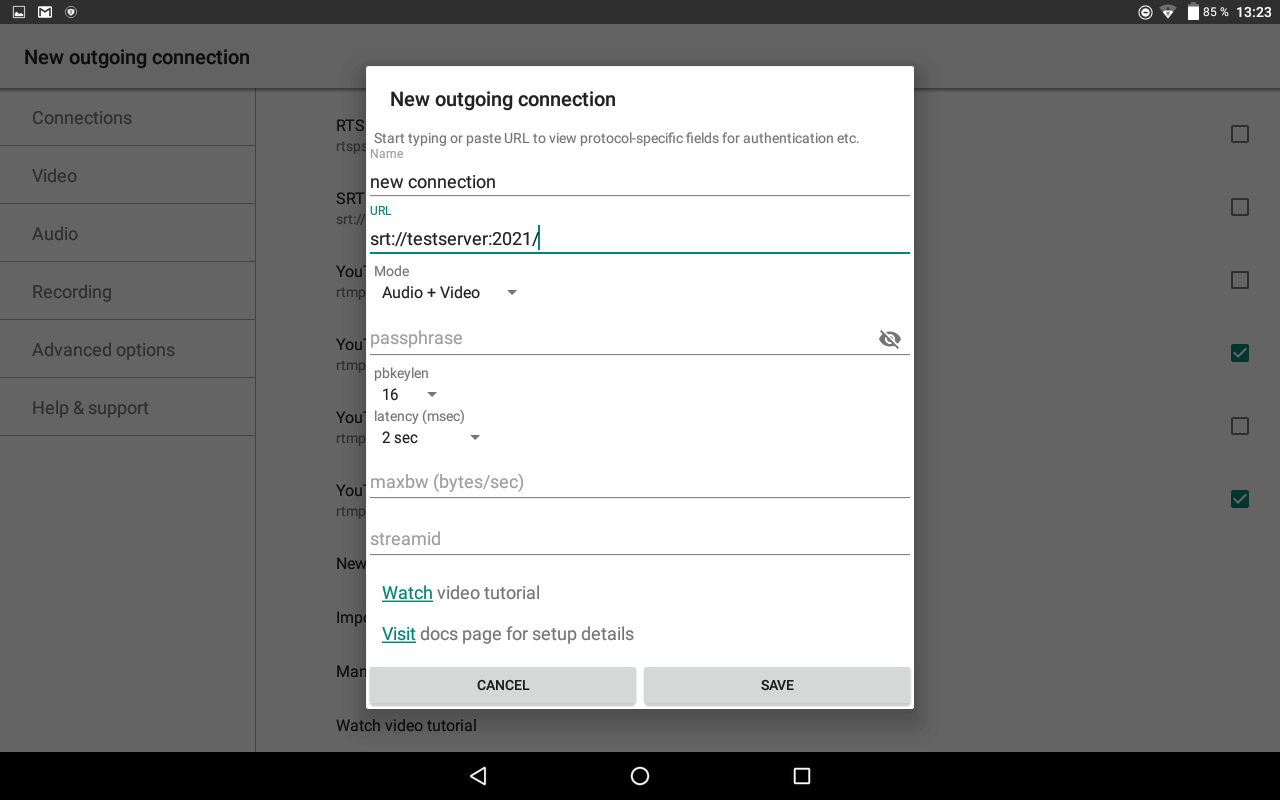1280x800 pixels.
Task: Toggle passphrase visibility eye icon
Action: (x=889, y=339)
